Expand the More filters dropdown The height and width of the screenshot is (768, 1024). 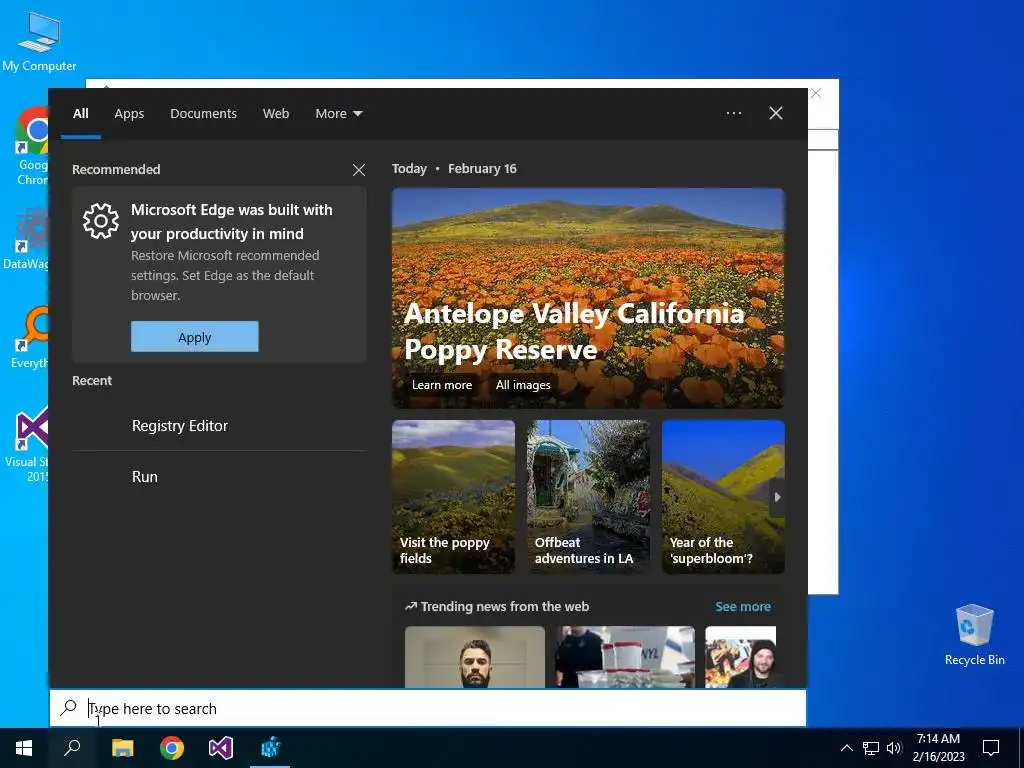point(338,114)
